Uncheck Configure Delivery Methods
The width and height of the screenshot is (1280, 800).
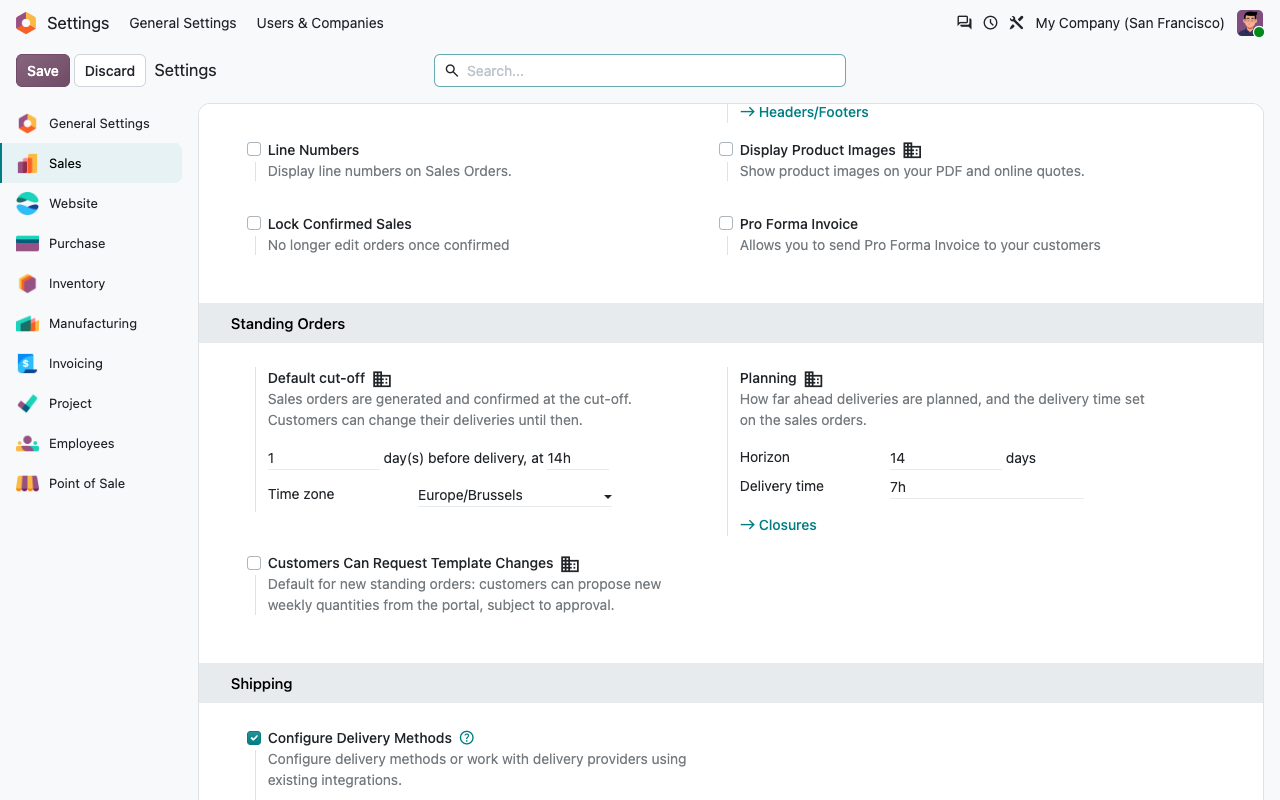pos(254,738)
